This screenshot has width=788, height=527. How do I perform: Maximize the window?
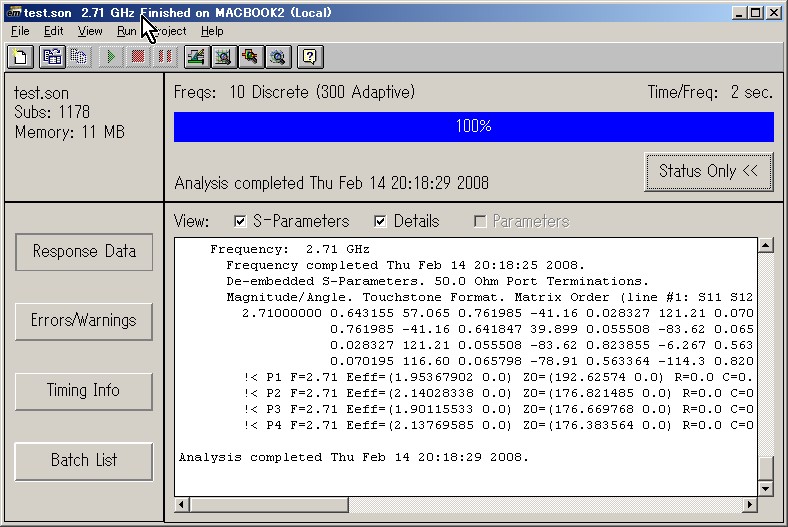click(x=755, y=13)
